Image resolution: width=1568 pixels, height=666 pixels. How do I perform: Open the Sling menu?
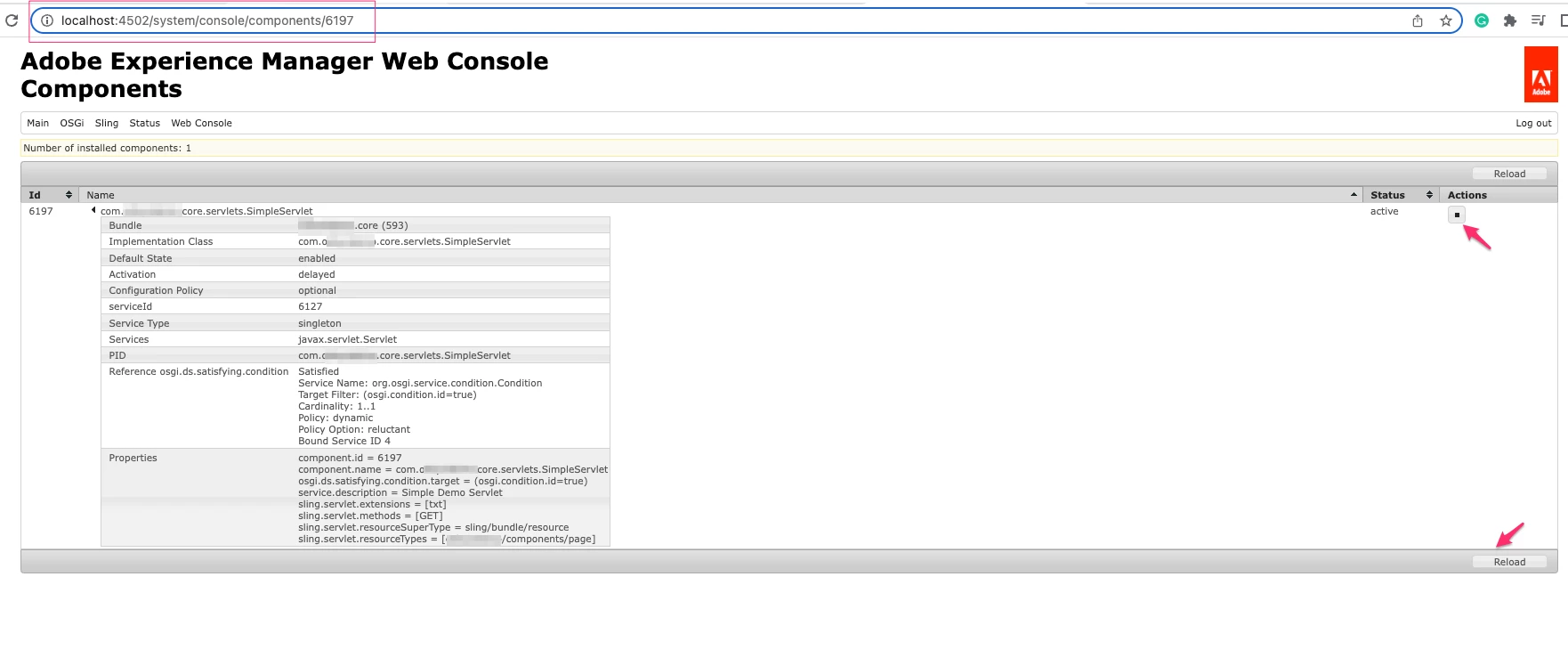[x=107, y=123]
